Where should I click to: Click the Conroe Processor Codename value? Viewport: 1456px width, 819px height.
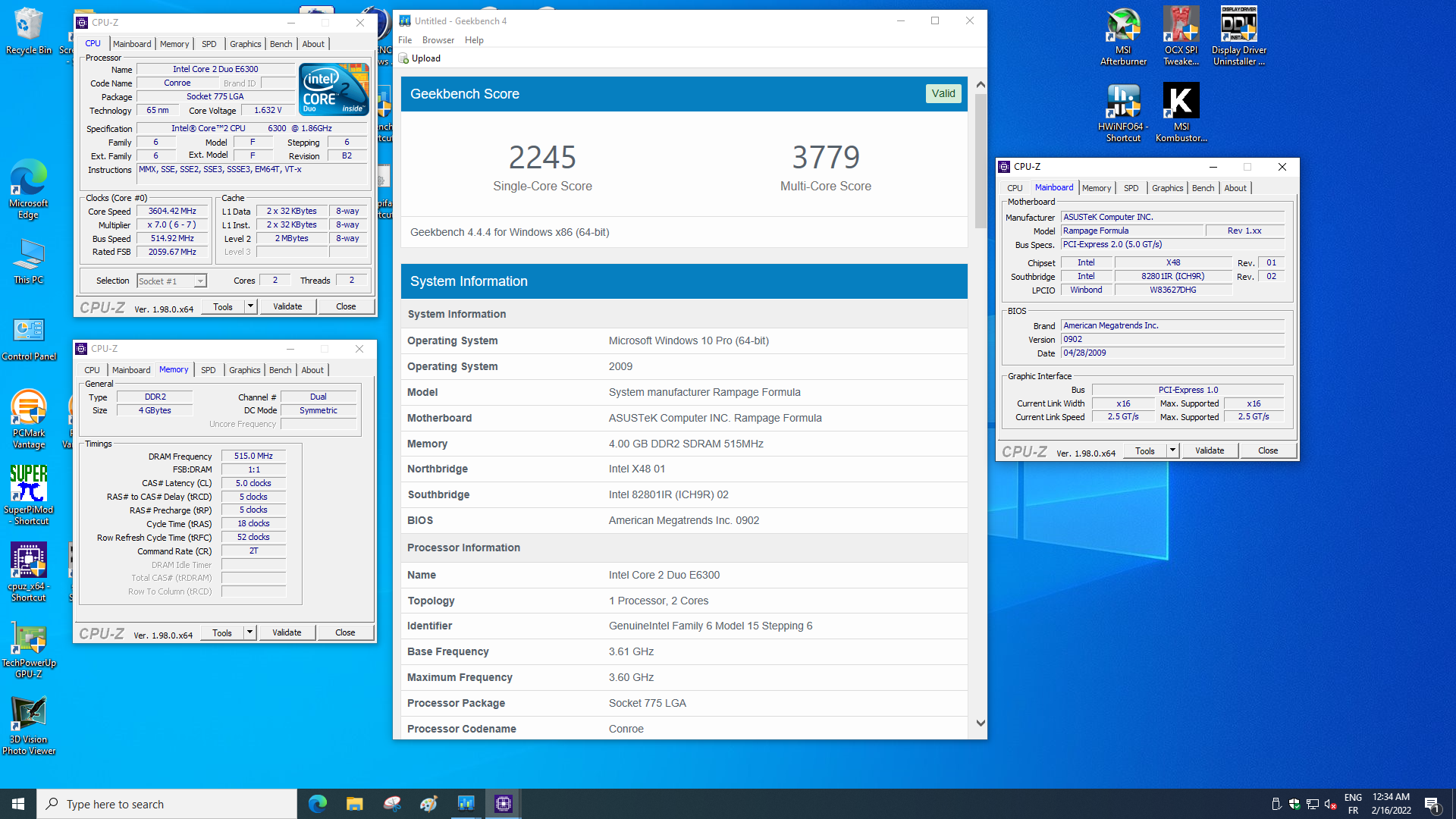[626, 729]
